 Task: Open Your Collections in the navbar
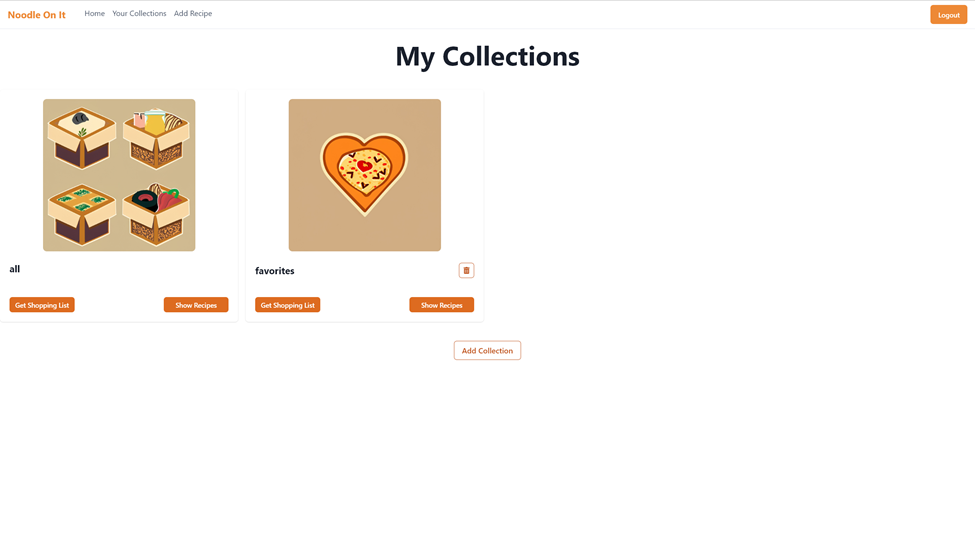[x=139, y=14]
